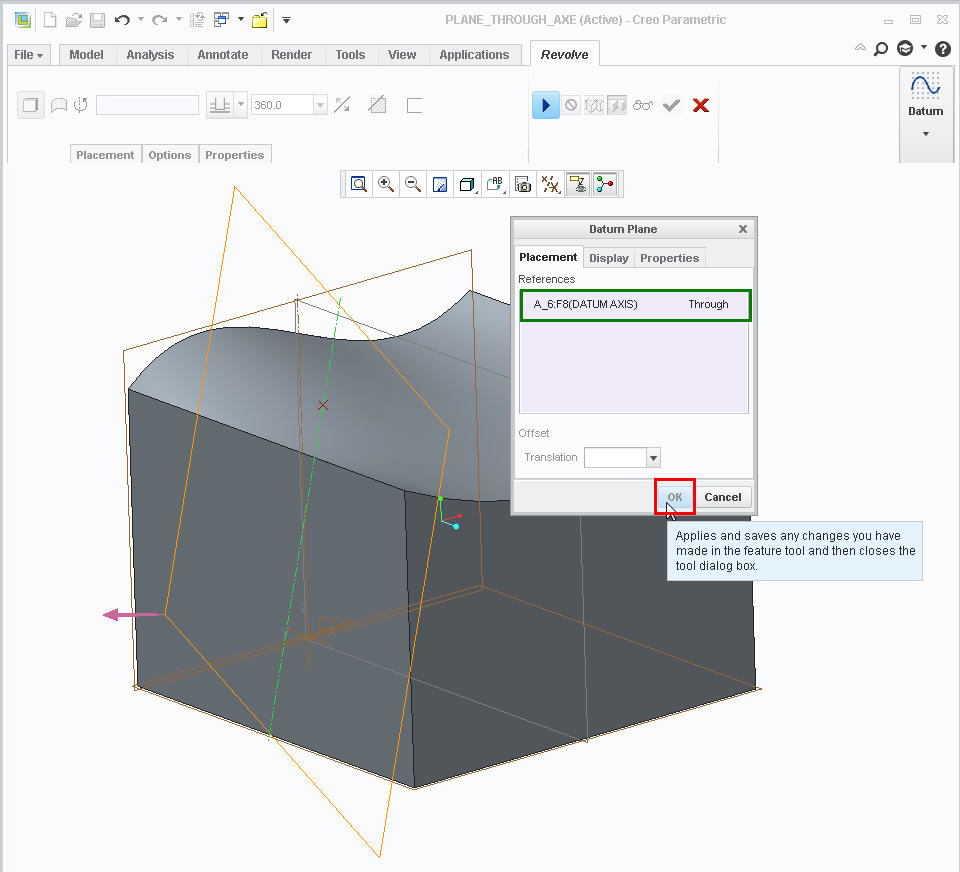Click Cancel in the Datum Plane dialog

point(722,497)
